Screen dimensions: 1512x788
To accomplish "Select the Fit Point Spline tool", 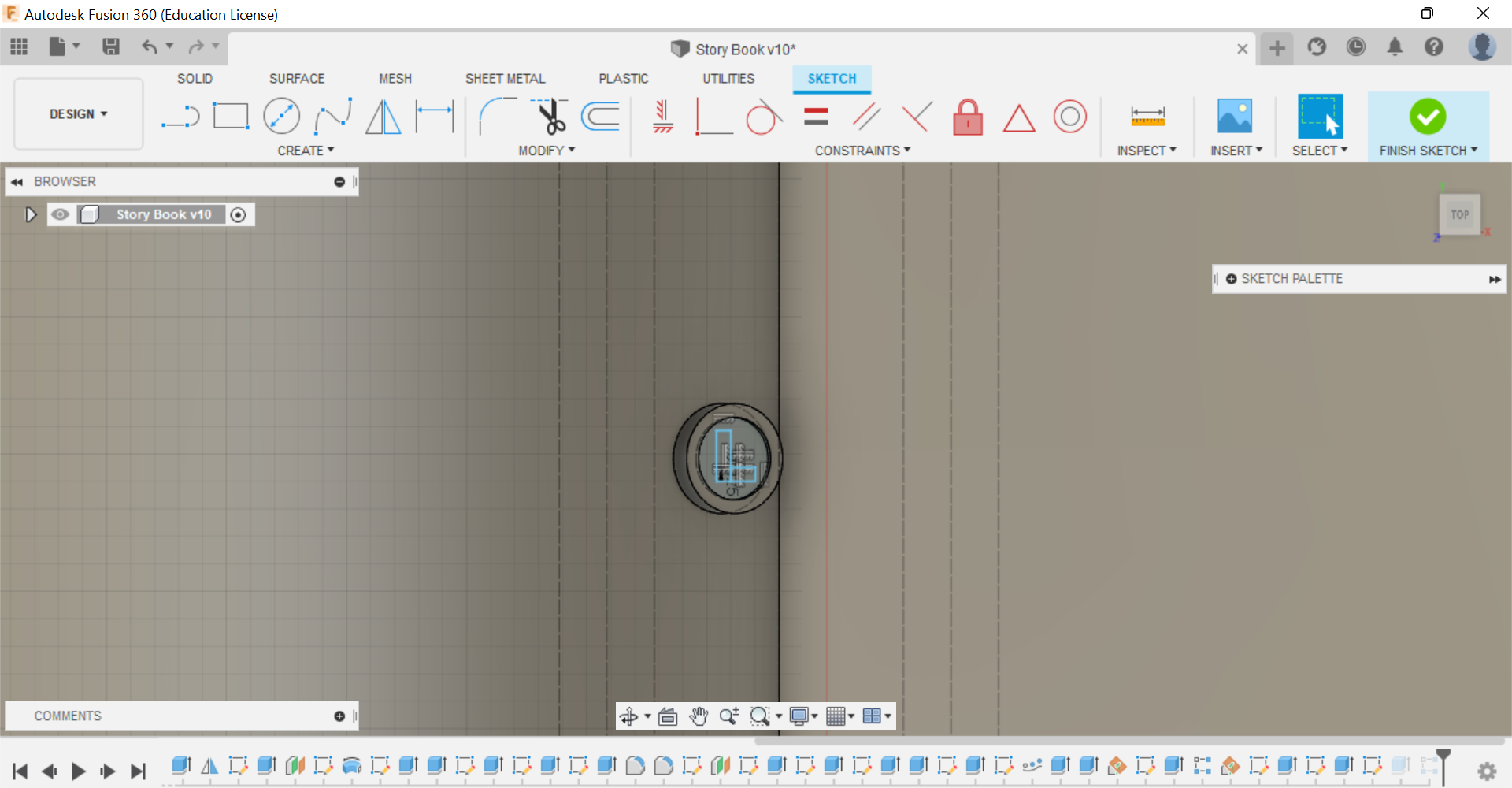I will coord(332,117).
